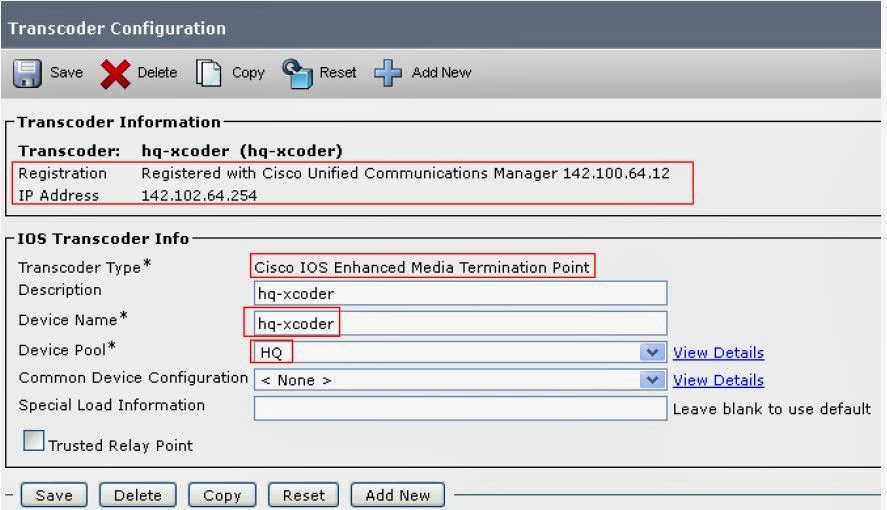The height and width of the screenshot is (510, 887).
Task: Focus the Device Name input field
Action: click(460, 323)
